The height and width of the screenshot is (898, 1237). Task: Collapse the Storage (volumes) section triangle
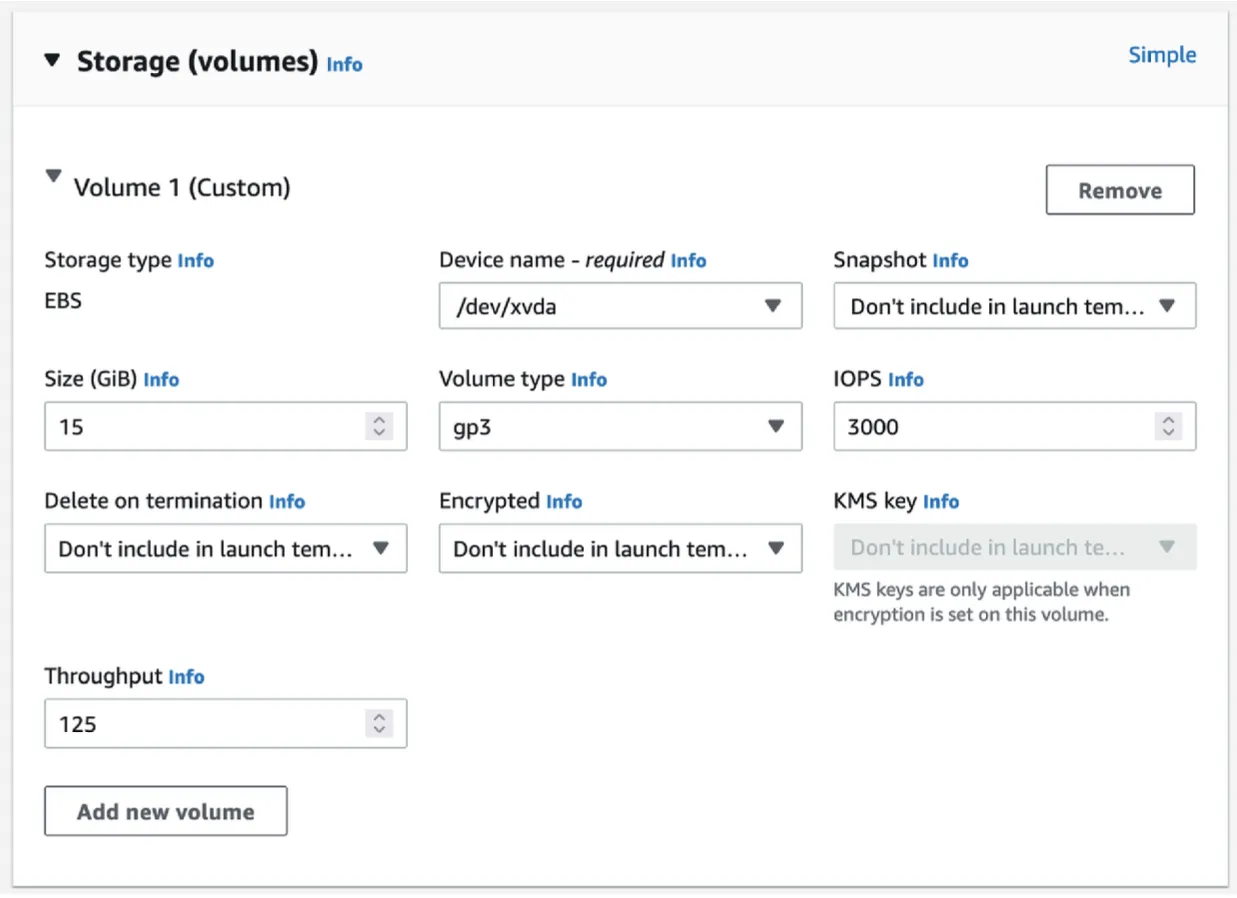tap(53, 61)
